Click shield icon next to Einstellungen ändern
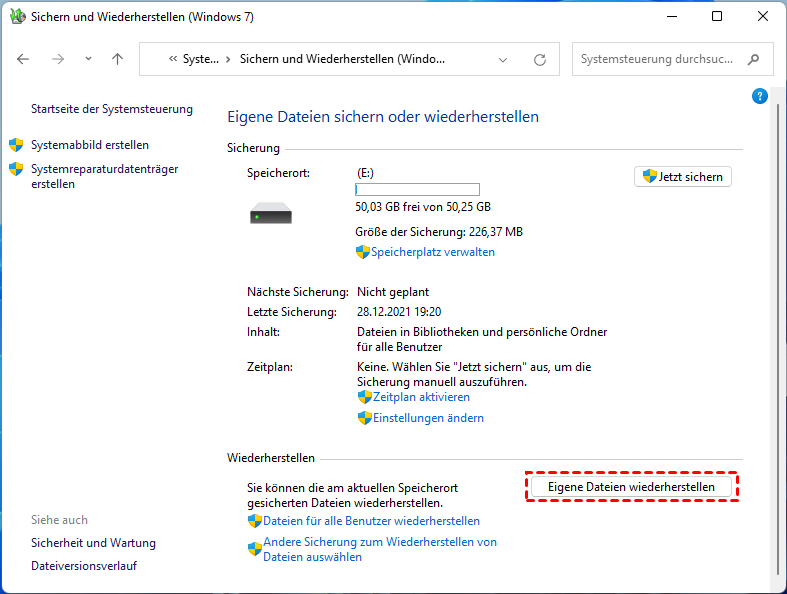The height and width of the screenshot is (594, 787). point(364,418)
